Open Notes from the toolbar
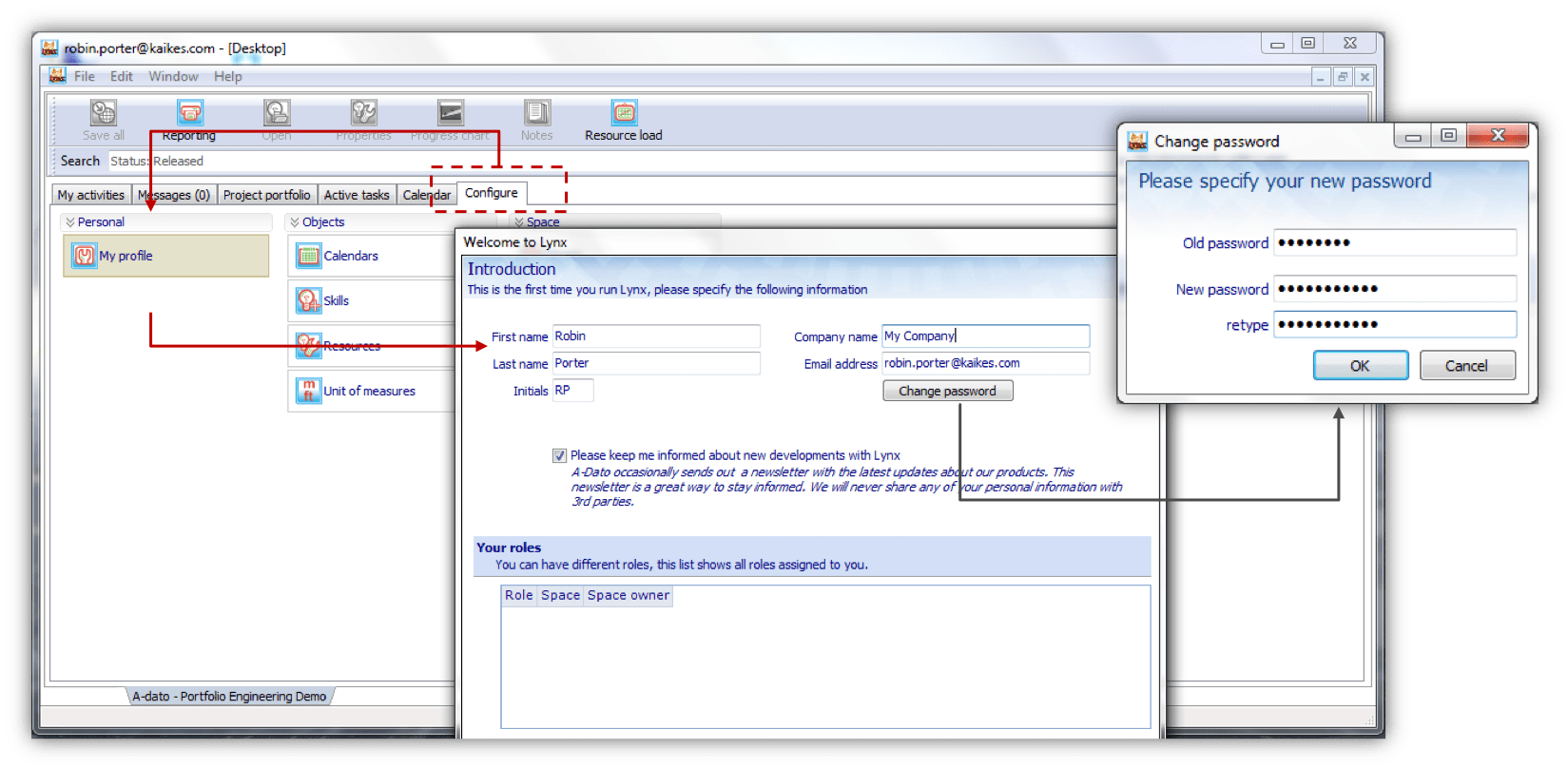 click(536, 113)
